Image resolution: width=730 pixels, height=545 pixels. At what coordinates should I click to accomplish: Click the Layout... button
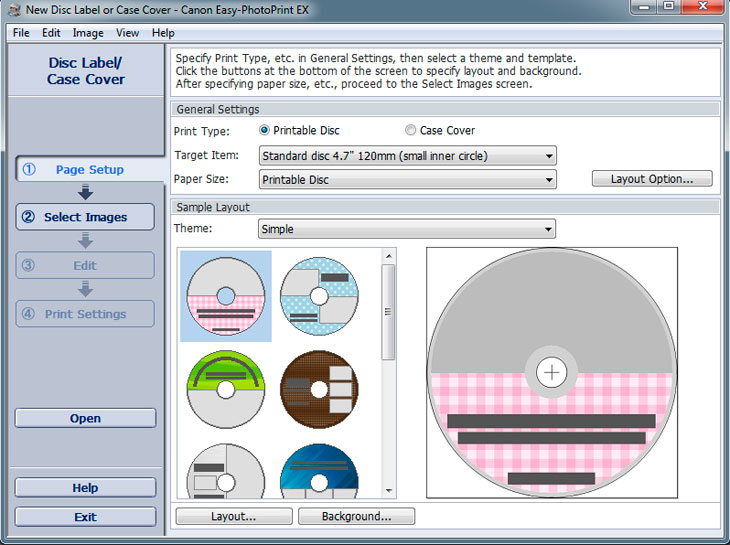[x=234, y=516]
